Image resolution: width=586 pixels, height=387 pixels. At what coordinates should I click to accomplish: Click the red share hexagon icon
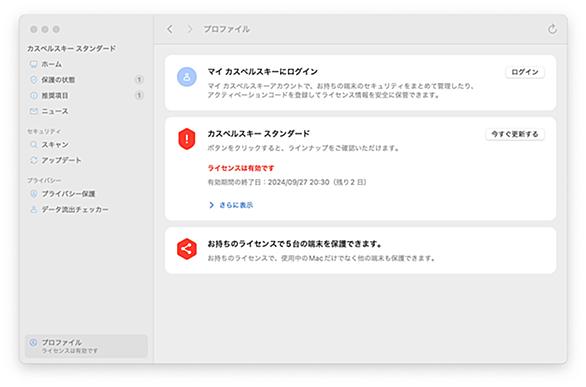(x=186, y=249)
